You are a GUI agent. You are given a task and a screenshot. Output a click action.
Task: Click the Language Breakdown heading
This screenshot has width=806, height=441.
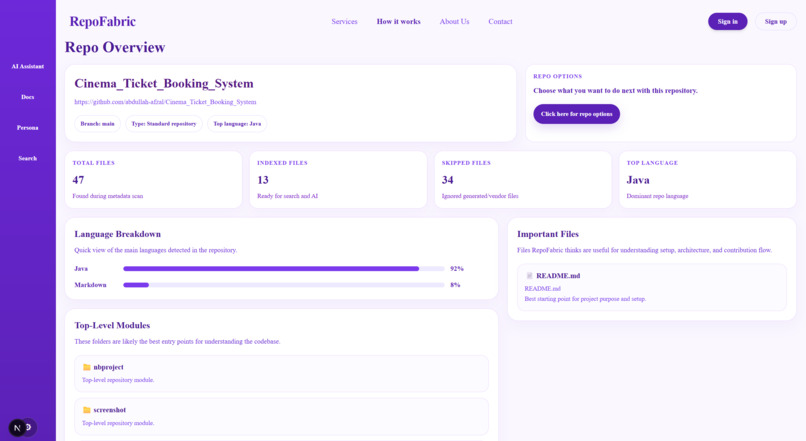pos(117,234)
